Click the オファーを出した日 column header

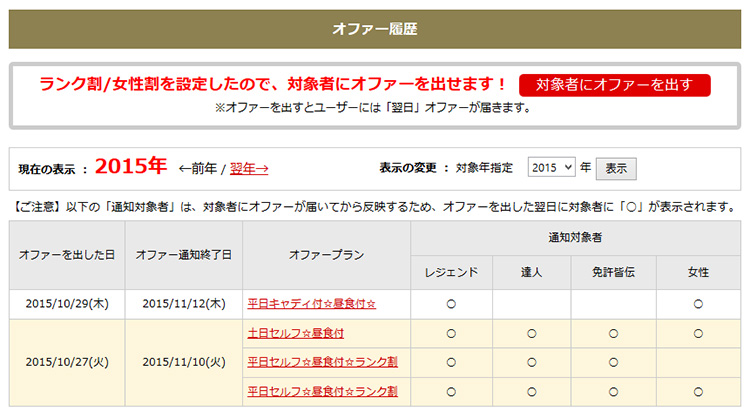(x=67, y=255)
